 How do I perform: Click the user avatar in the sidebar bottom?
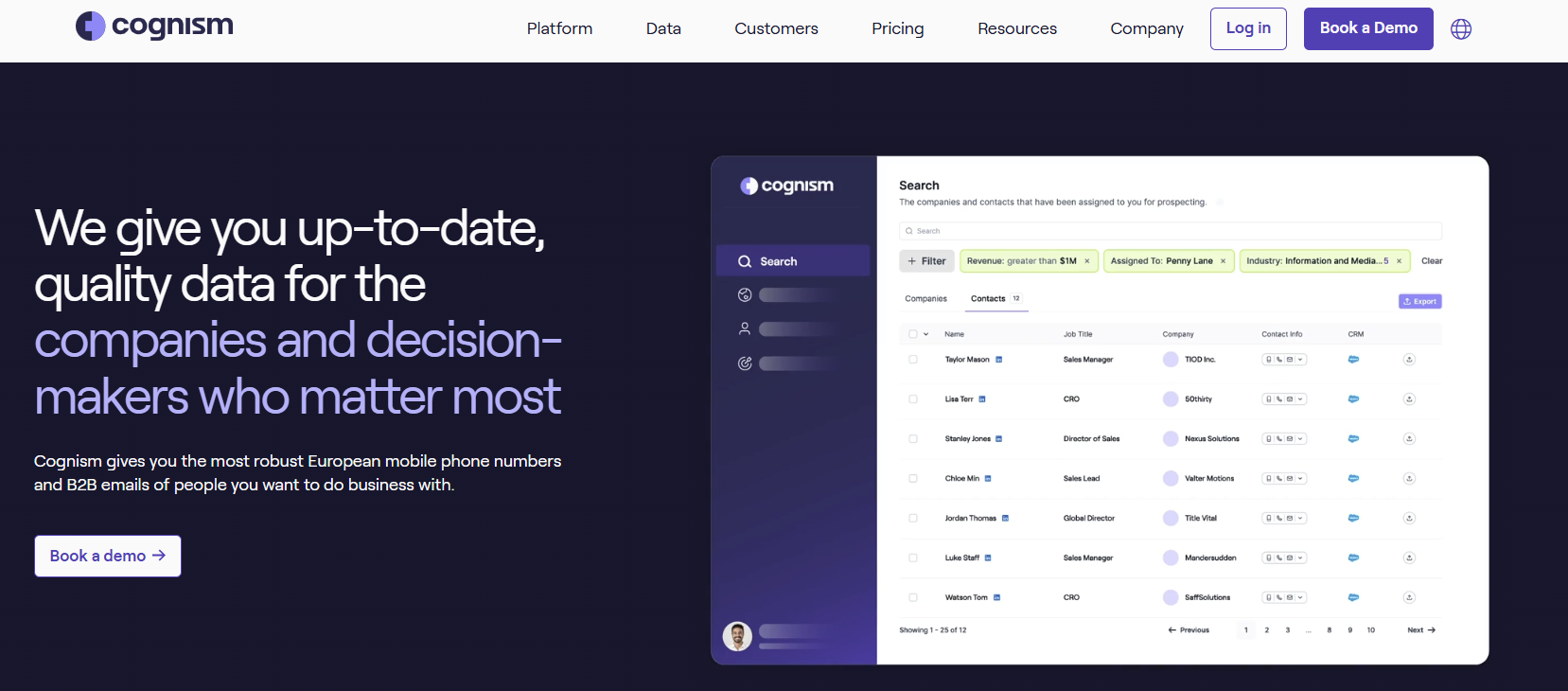(737, 636)
